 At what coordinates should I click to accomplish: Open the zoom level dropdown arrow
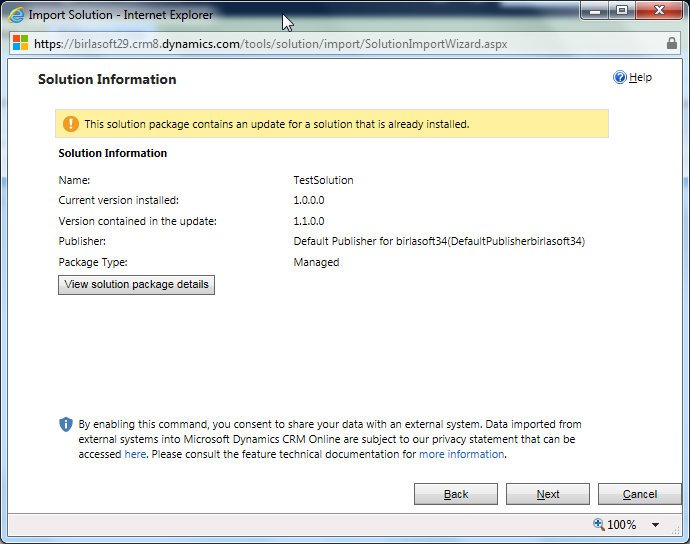coord(656,525)
